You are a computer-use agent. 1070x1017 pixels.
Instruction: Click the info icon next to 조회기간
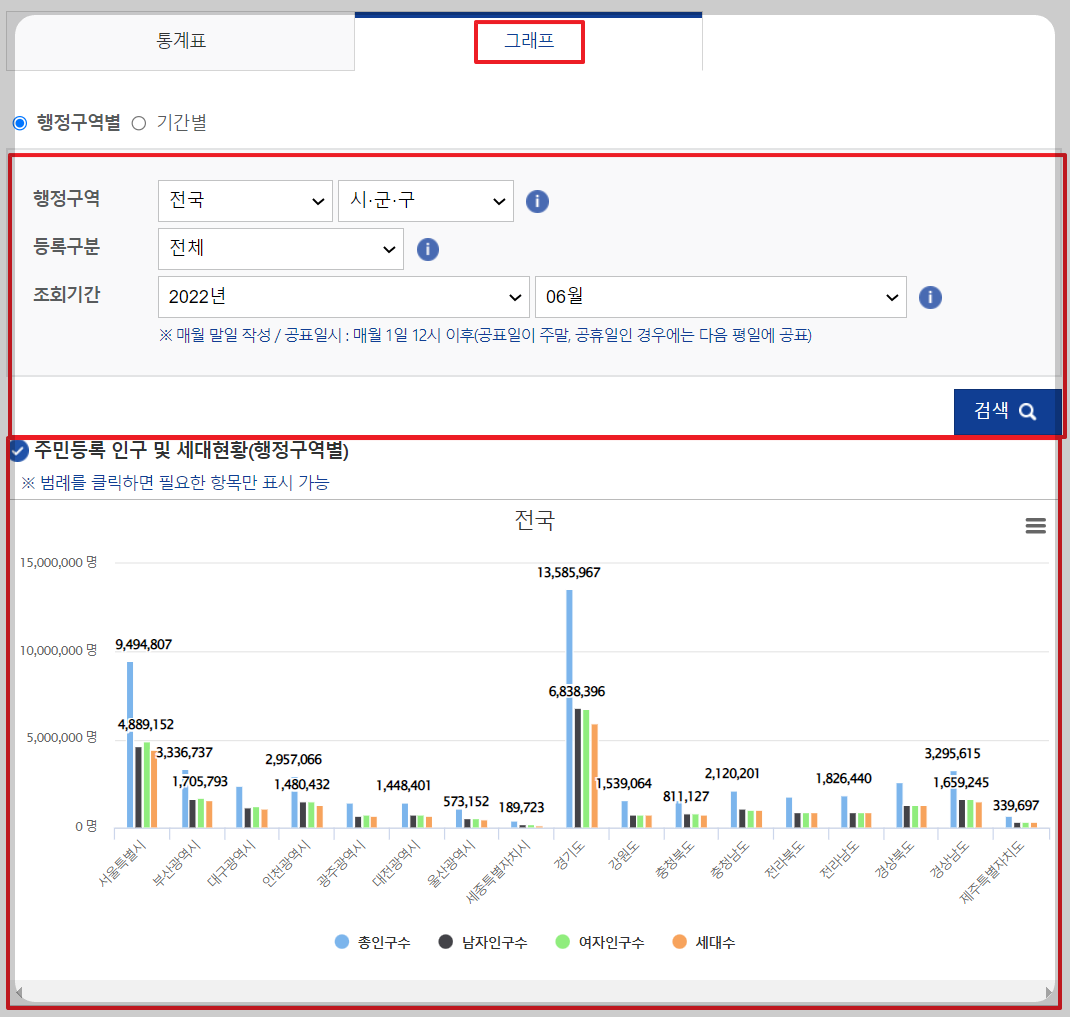(930, 297)
